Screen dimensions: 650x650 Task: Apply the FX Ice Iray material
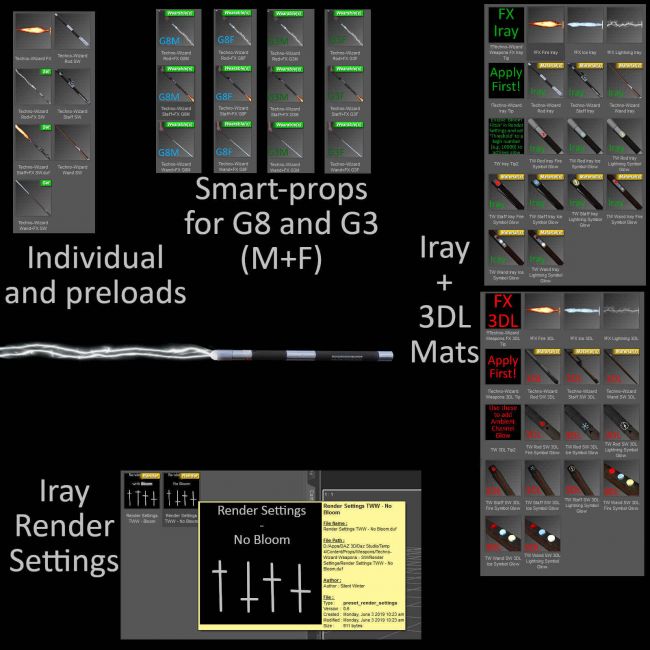pyautogui.click(x=585, y=24)
